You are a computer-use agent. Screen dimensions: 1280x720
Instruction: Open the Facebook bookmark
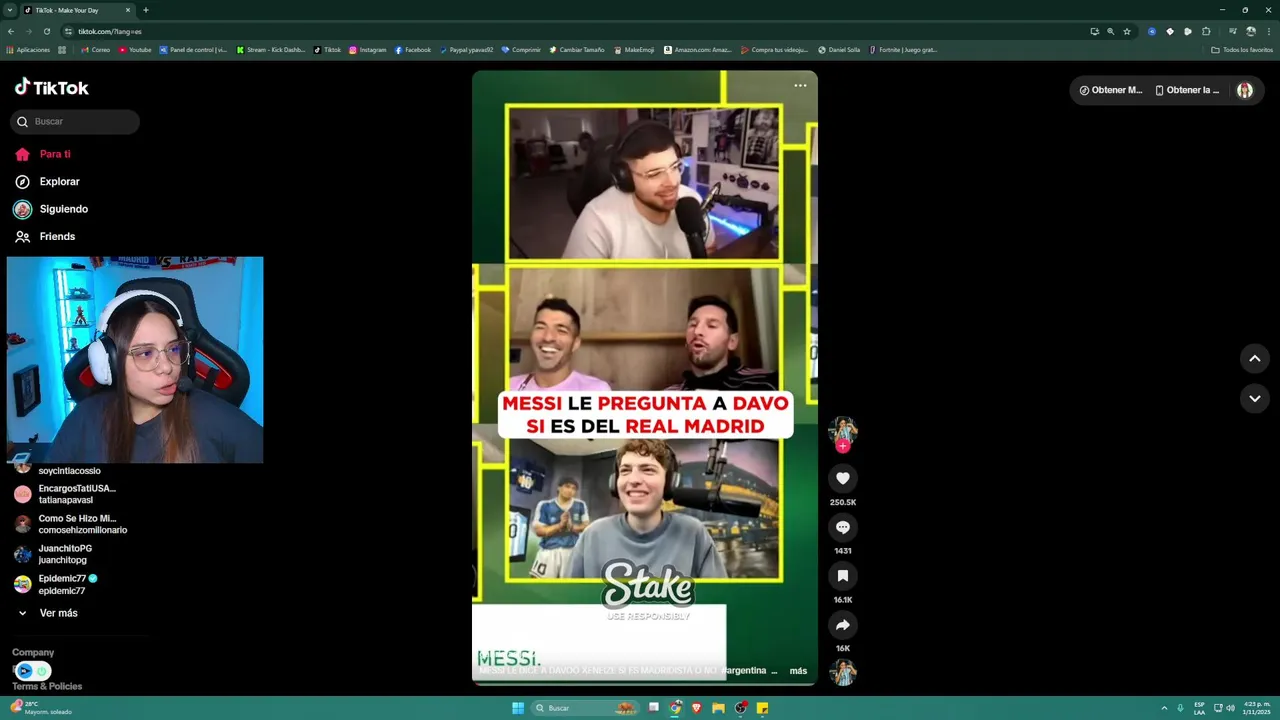pos(413,49)
